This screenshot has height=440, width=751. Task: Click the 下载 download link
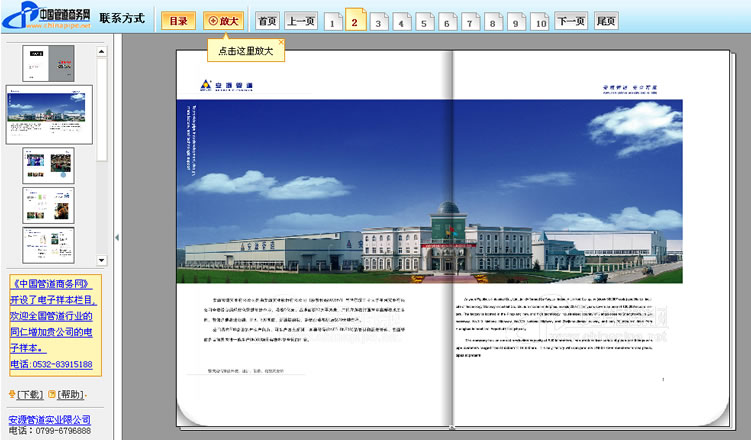coord(30,394)
